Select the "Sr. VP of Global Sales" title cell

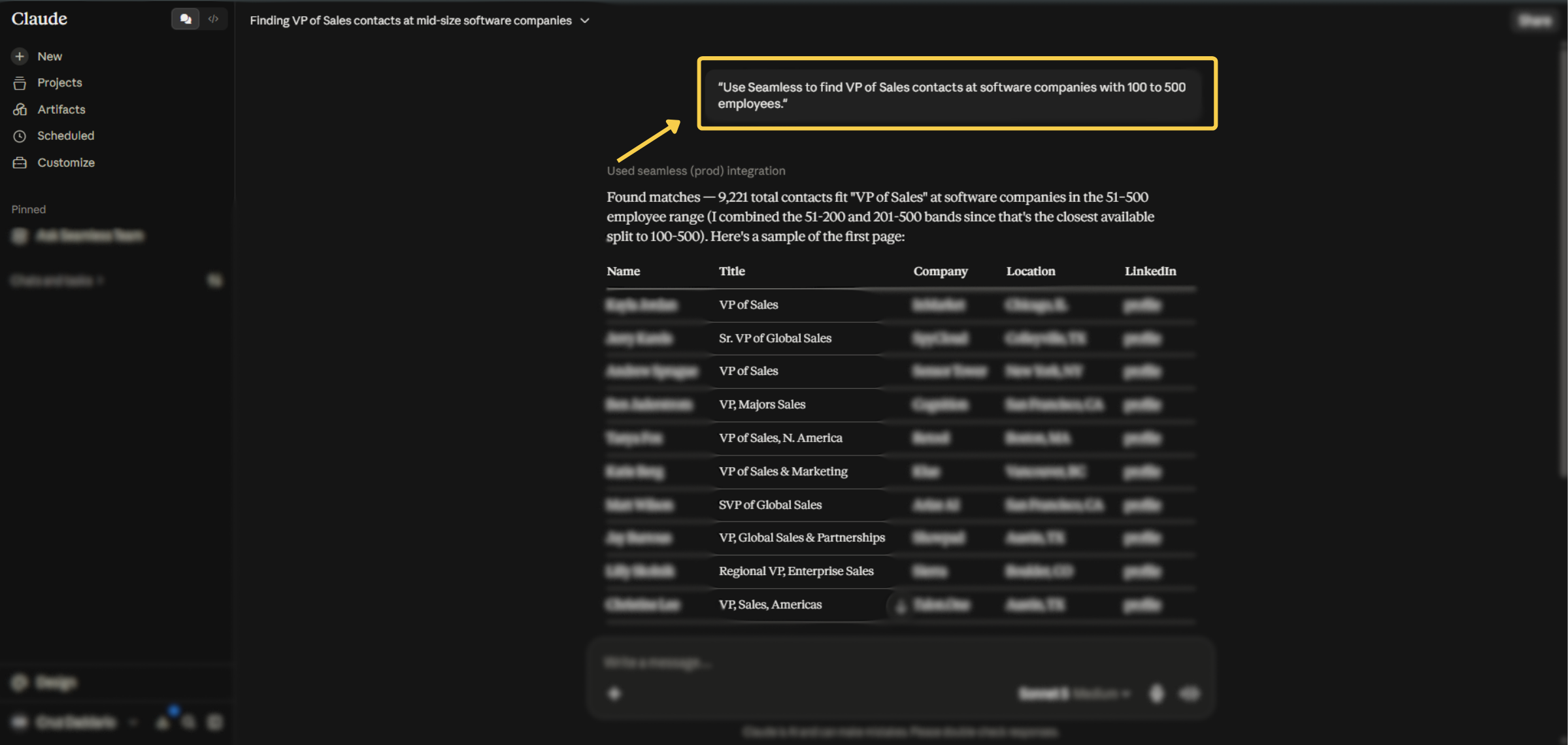pos(775,339)
